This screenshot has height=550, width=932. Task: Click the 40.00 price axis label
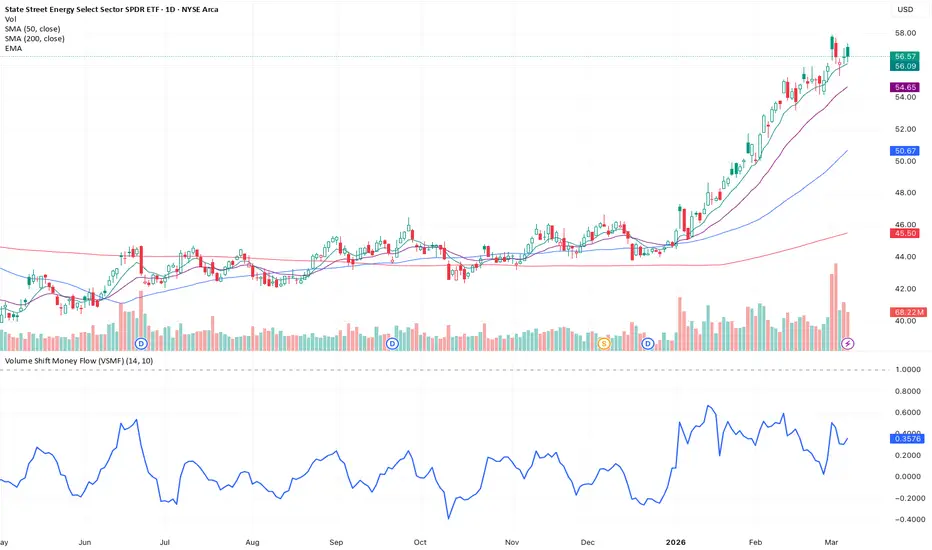click(905, 321)
